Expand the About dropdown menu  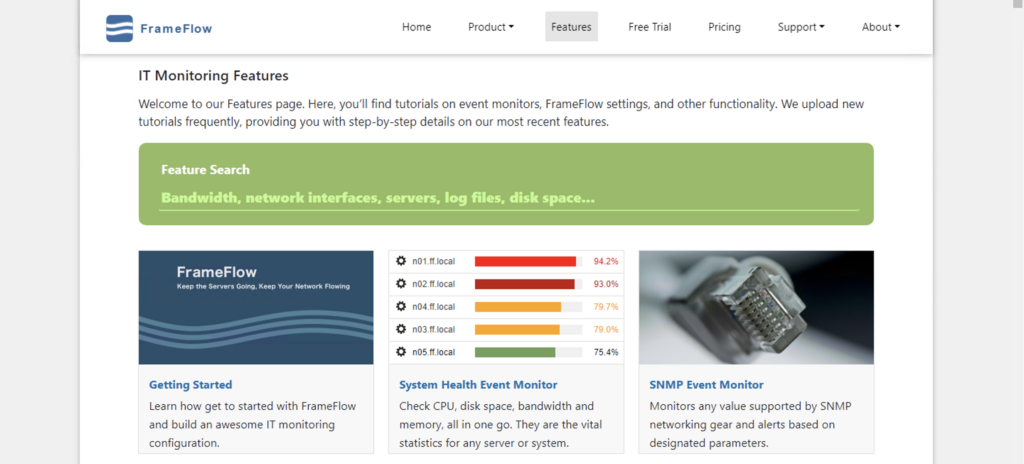coord(880,27)
